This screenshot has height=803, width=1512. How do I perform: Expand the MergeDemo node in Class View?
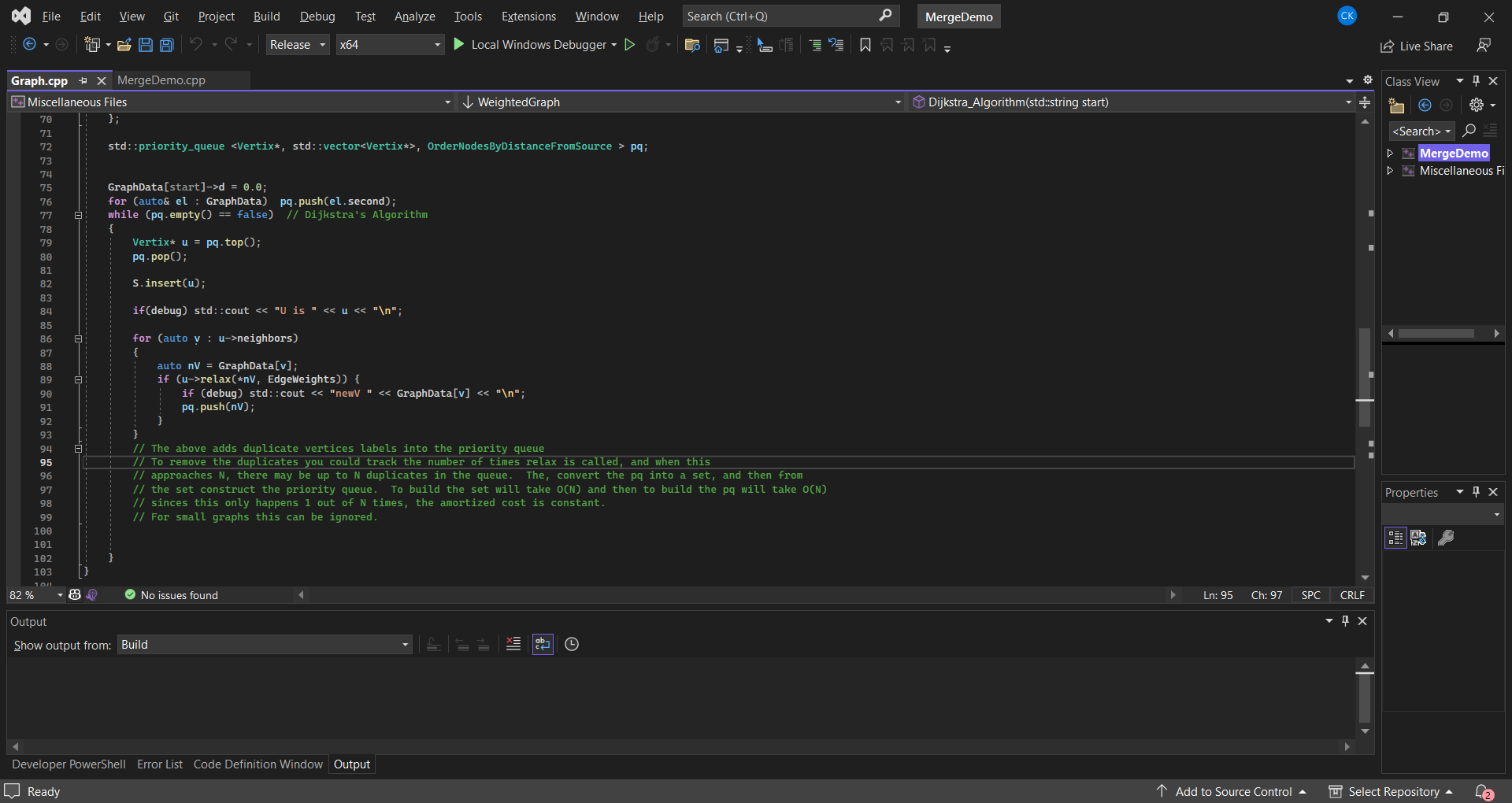[1391, 154]
